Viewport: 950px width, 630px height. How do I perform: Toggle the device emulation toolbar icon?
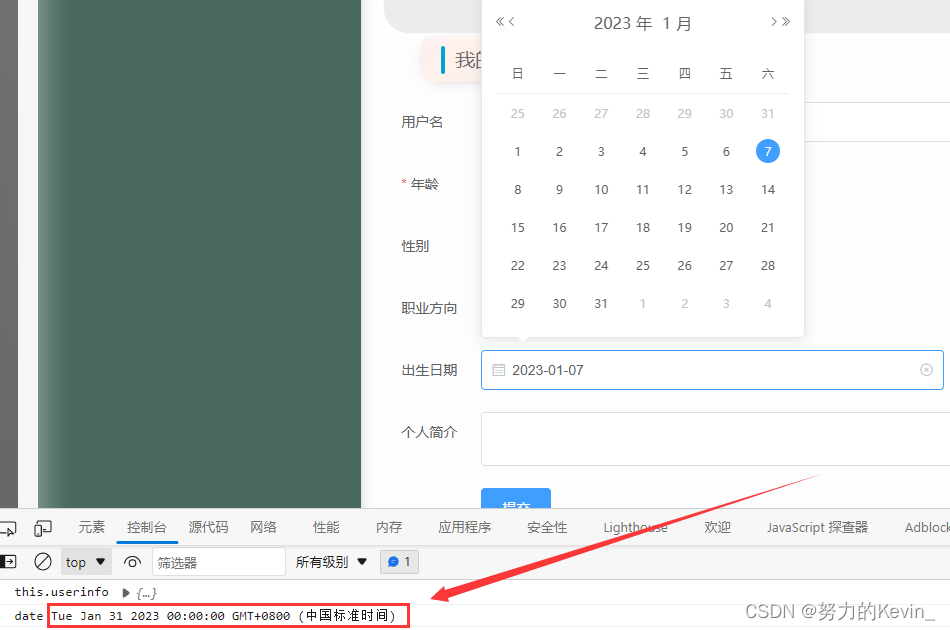point(42,527)
